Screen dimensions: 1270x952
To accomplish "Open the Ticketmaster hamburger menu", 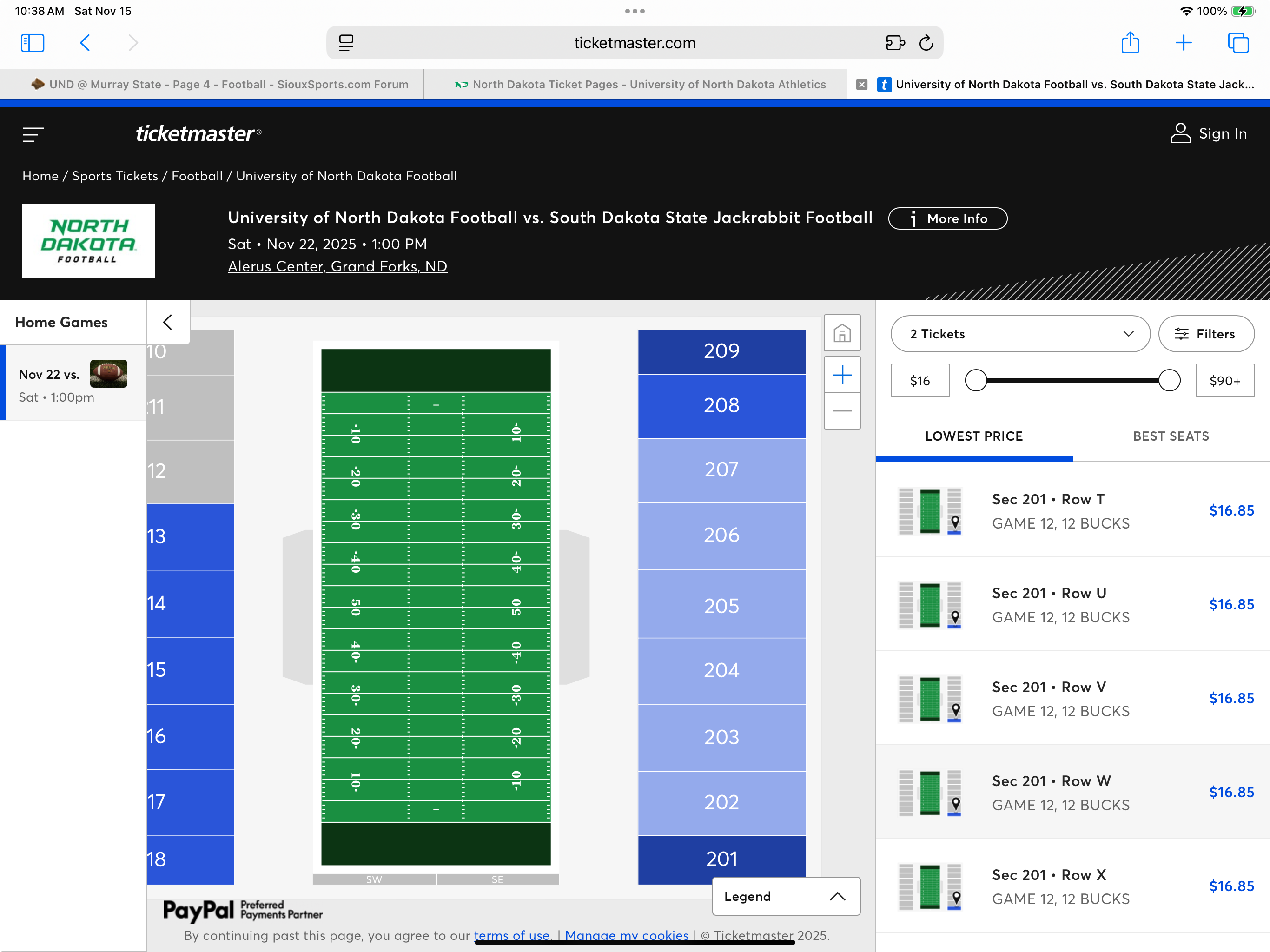I will [33, 134].
